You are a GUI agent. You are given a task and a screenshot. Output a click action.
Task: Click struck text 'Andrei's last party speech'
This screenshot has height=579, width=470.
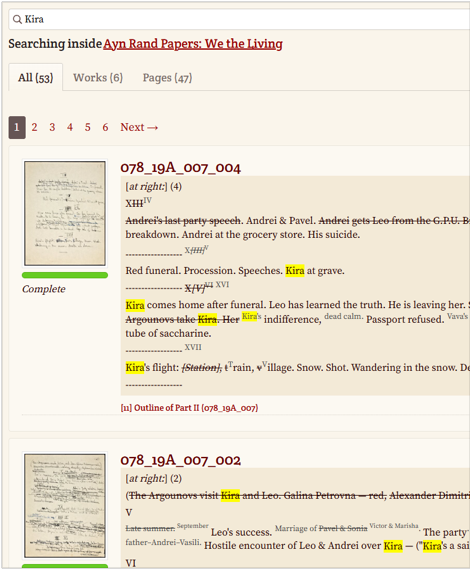pyautogui.click(x=183, y=221)
